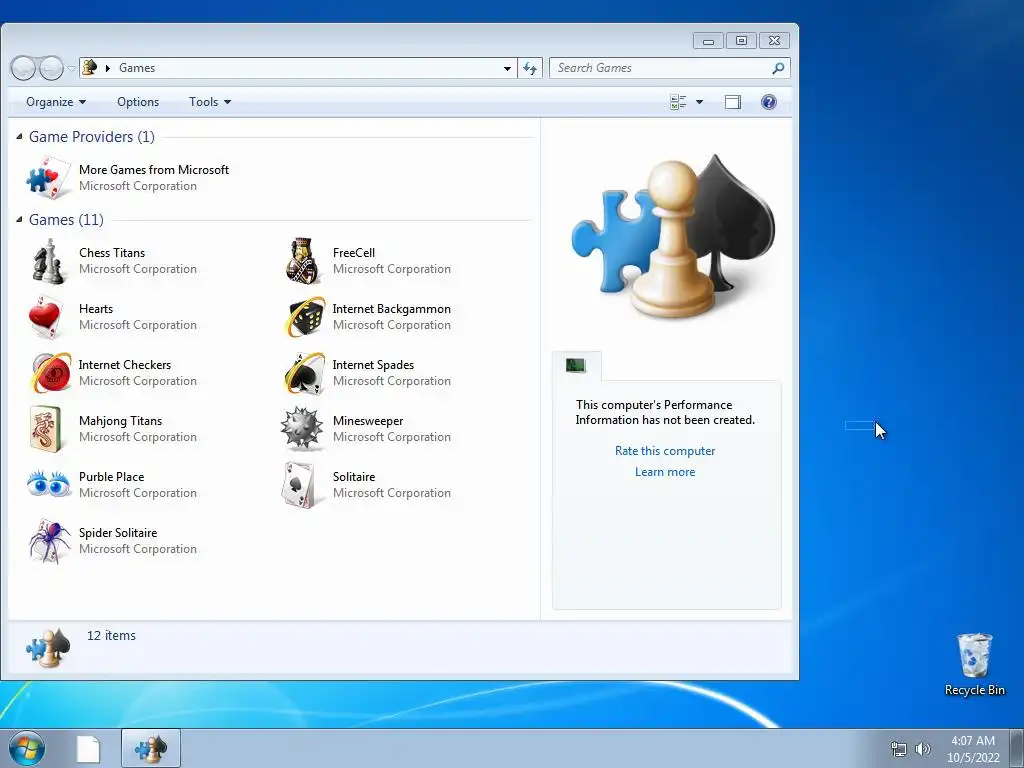Click the blank document taskbar icon

pyautogui.click(x=88, y=749)
